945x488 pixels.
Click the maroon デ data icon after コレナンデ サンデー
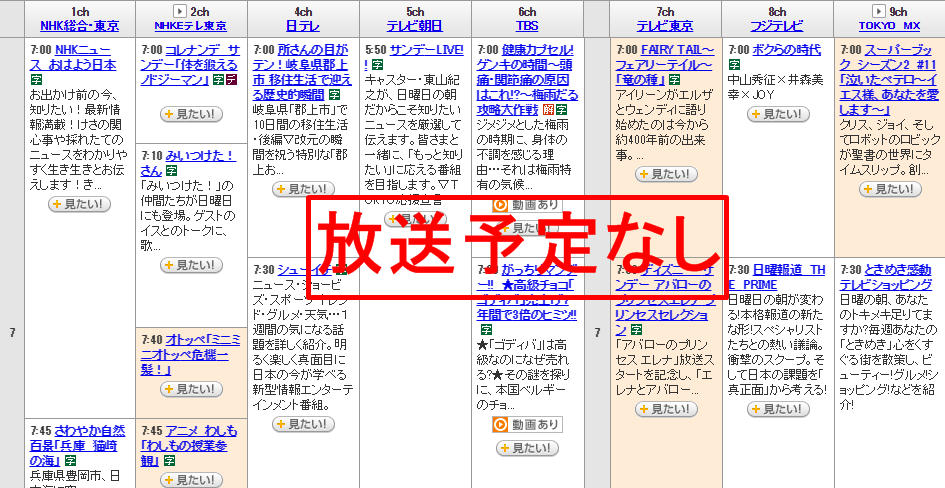tap(232, 80)
